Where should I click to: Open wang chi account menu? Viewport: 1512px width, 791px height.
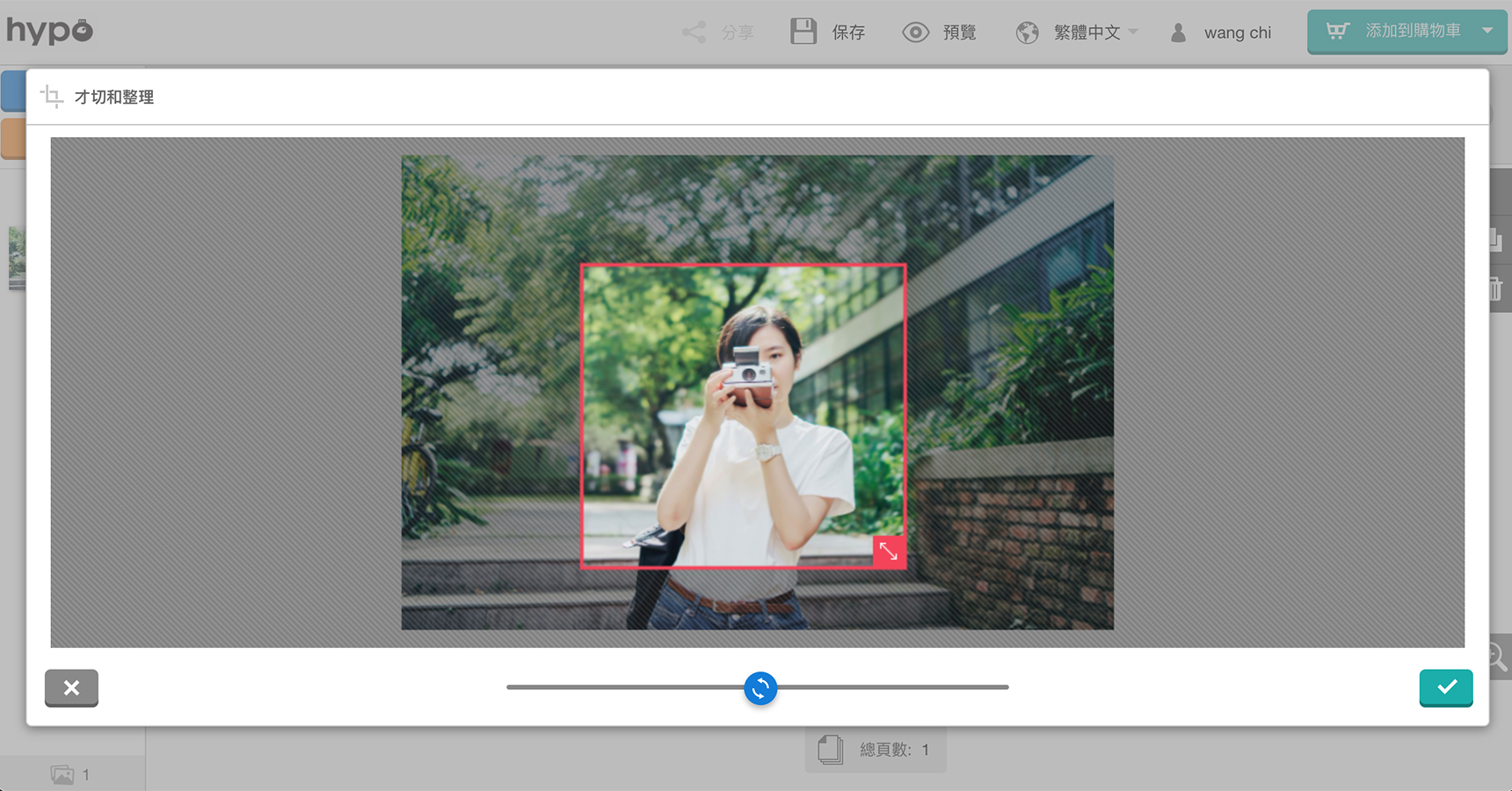[1237, 33]
